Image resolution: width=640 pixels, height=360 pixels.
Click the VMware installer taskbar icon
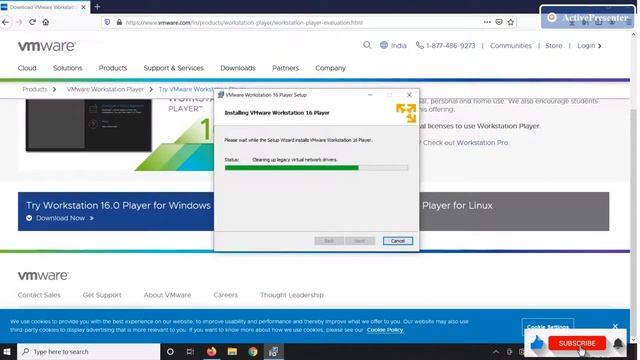click(273, 351)
